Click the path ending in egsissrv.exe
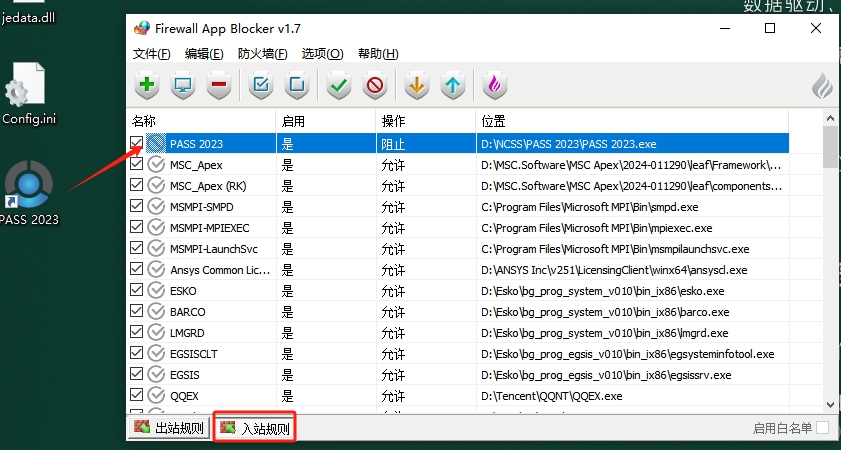The image size is (841, 450). (606, 375)
